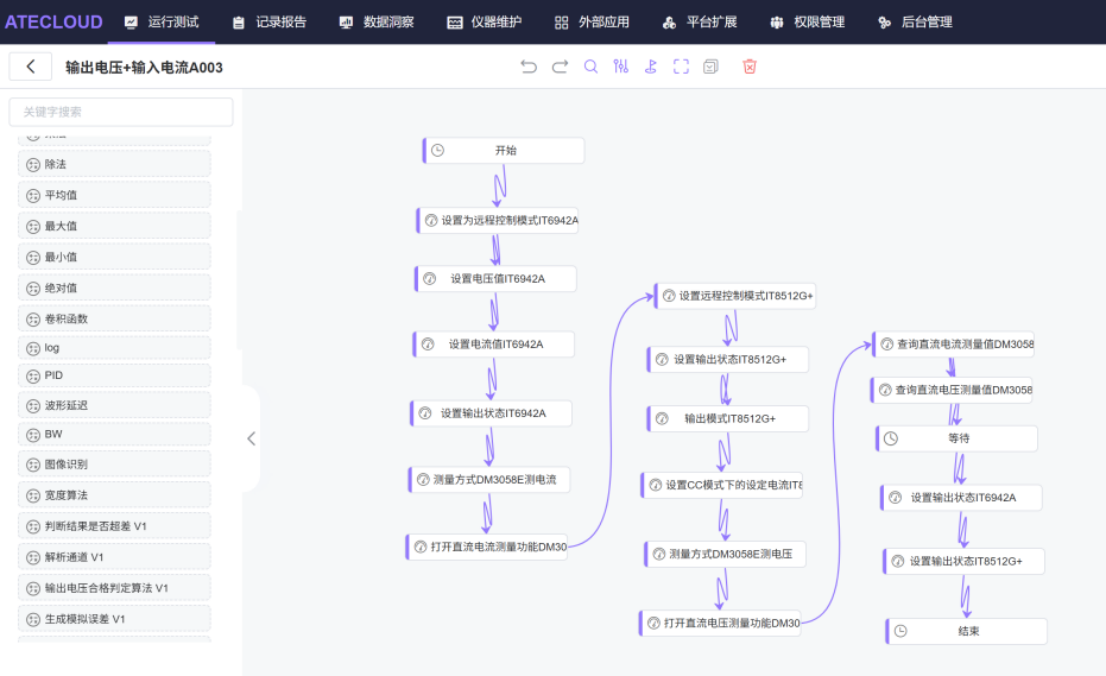Select the 最小值 item in sidebar
The height and width of the screenshot is (676, 1106).
point(114,257)
